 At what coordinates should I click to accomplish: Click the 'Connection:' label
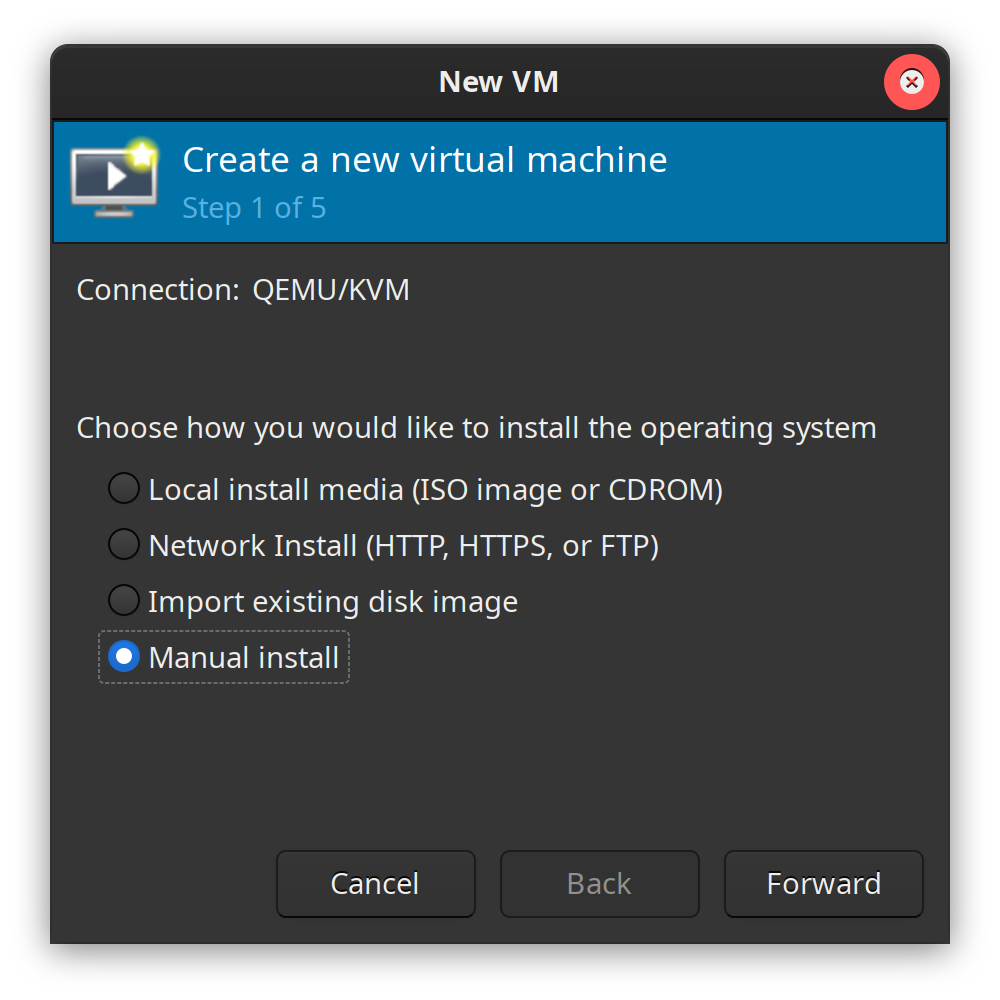[x=158, y=290]
